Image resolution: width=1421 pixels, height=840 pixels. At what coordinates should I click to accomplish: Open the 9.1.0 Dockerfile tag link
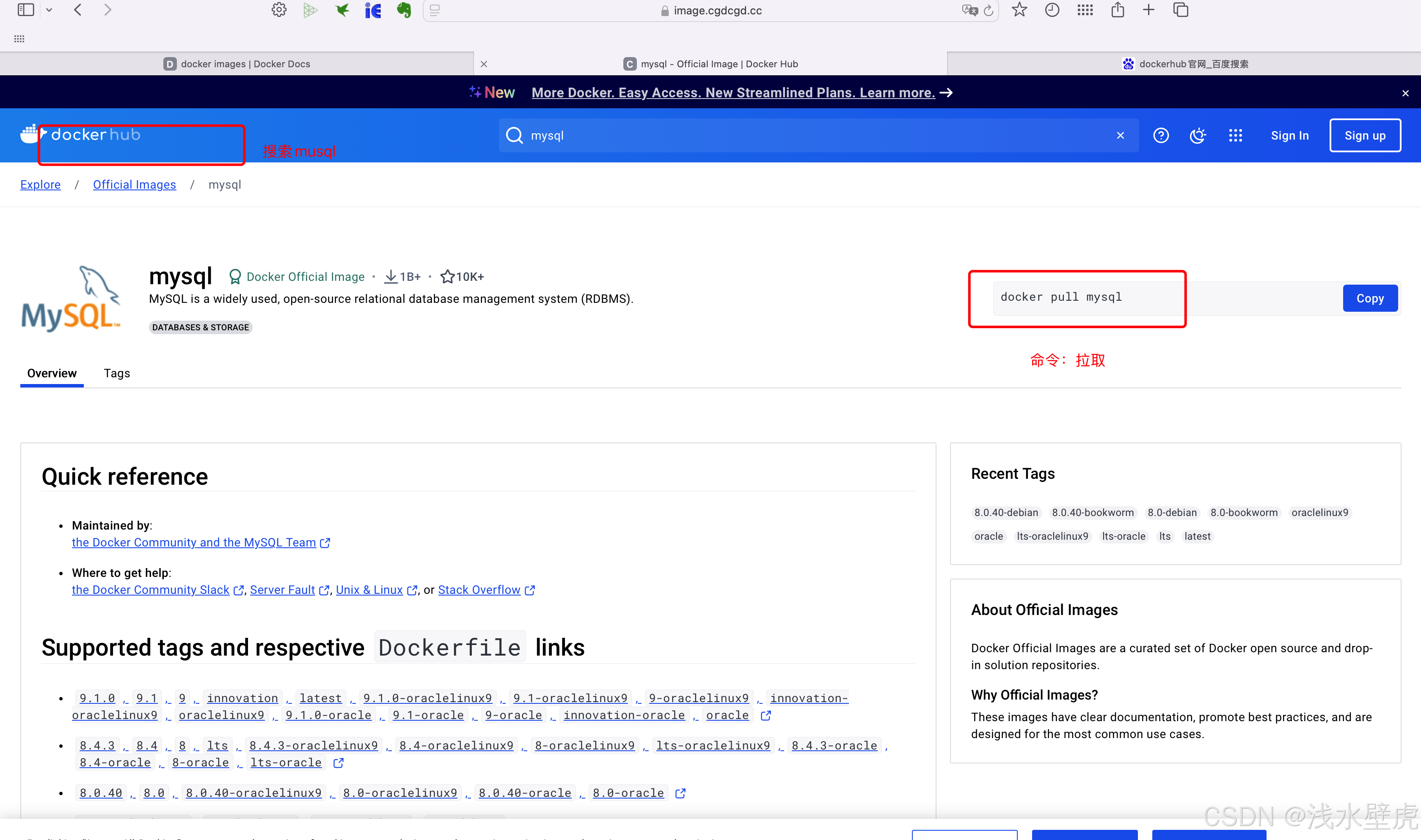click(97, 698)
